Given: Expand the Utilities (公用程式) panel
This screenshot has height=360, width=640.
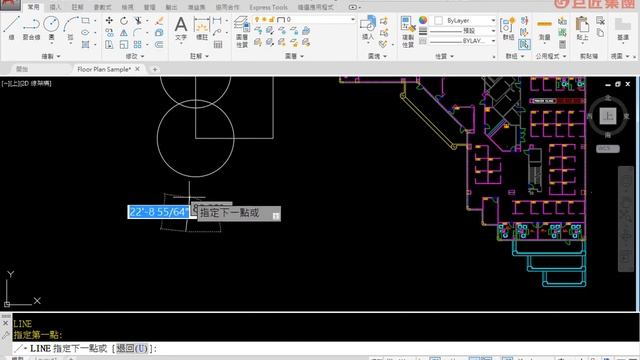Looking at the screenshot, I should (551, 56).
